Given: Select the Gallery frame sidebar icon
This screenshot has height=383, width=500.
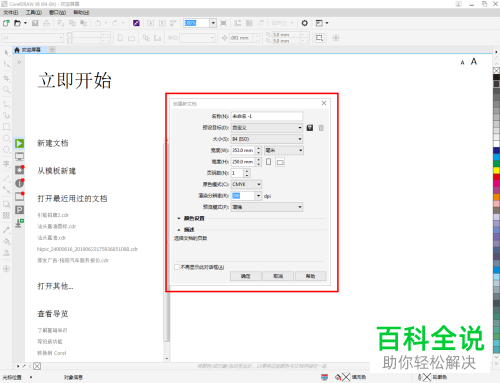Looking at the screenshot, I should pyautogui.click(x=19, y=196).
